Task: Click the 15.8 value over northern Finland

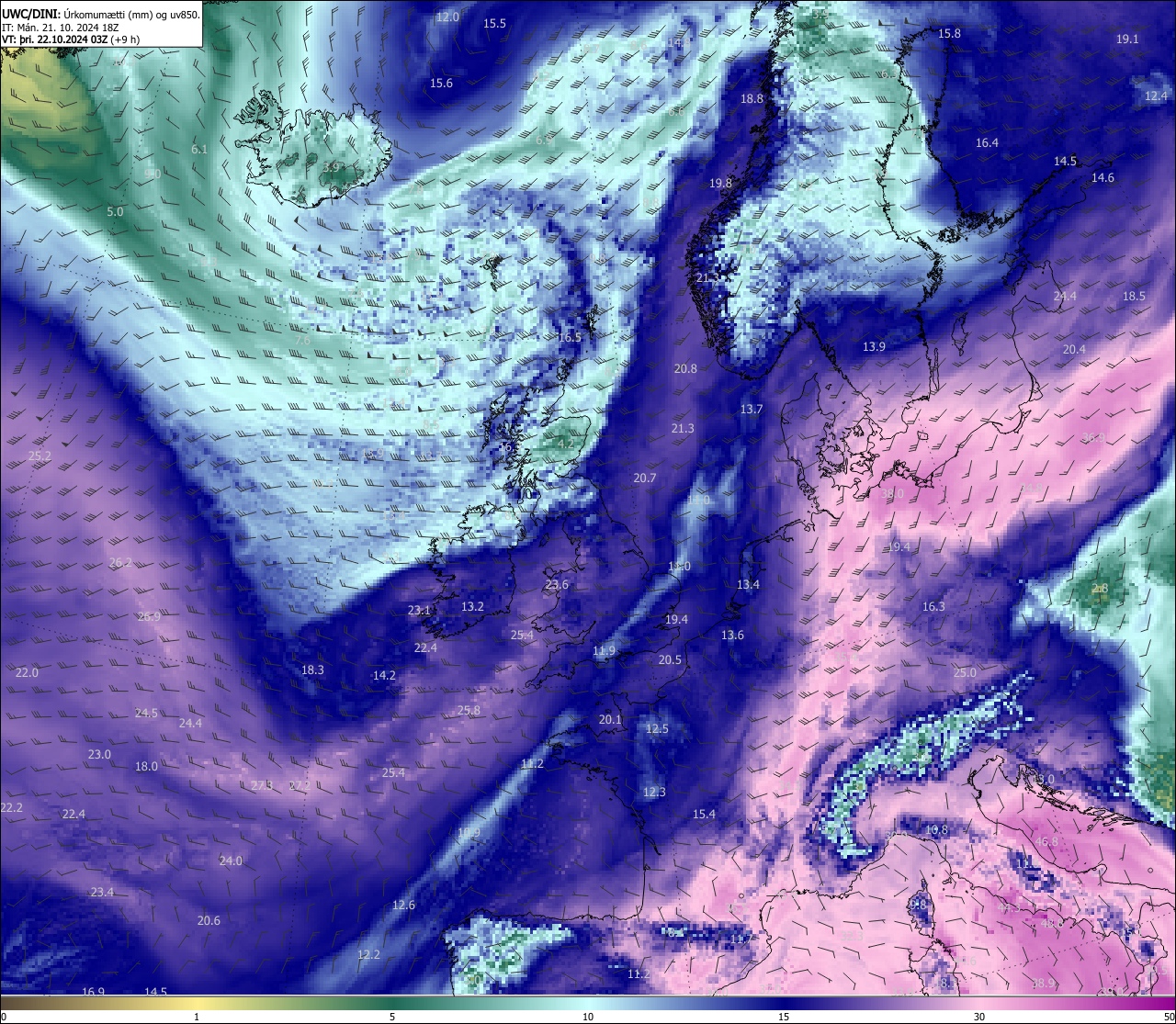Action: (x=949, y=33)
